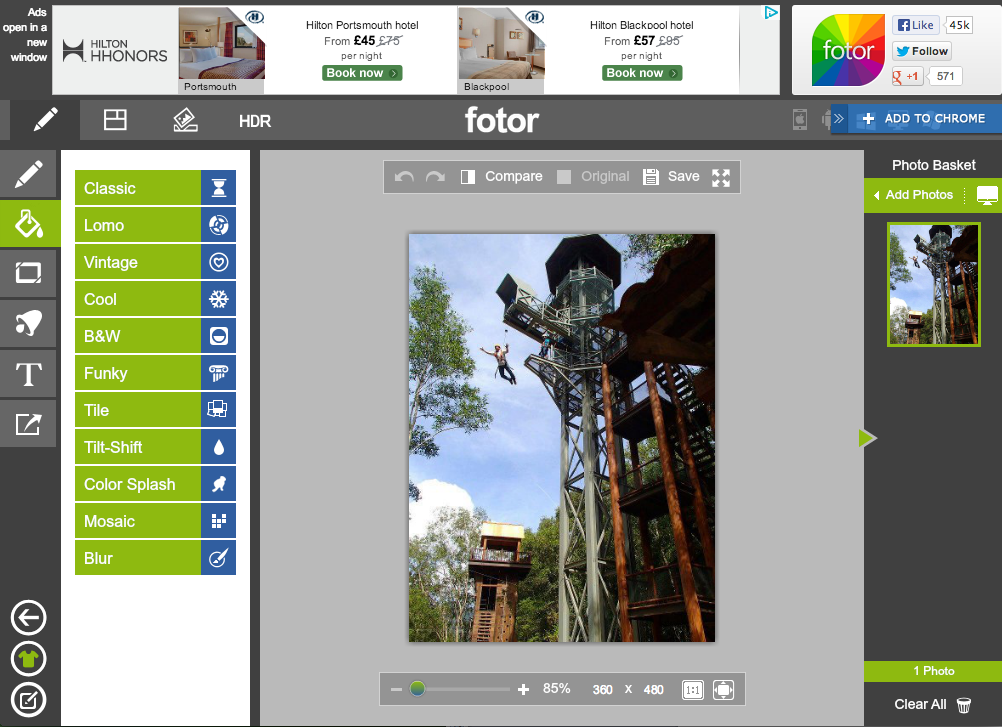Click the zoom slider handle
The width and height of the screenshot is (1002, 727).
417,689
